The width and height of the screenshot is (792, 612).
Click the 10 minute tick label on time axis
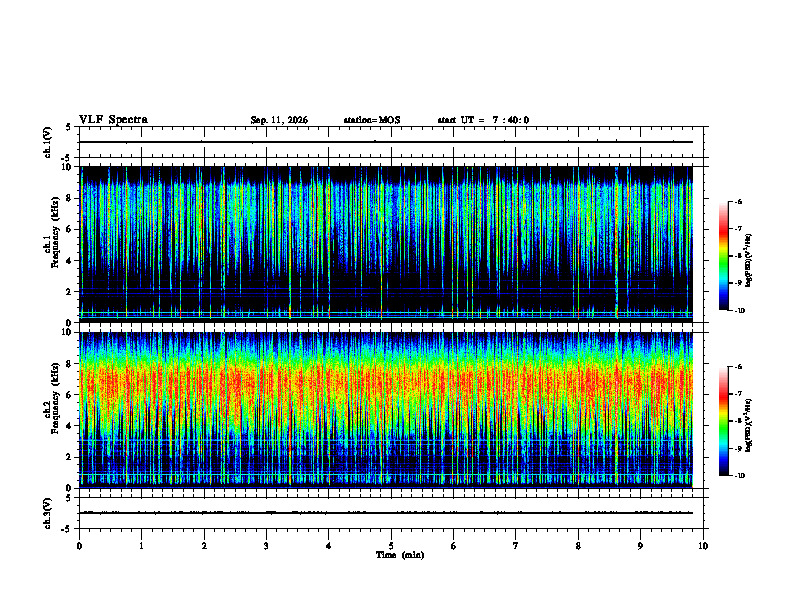tap(703, 546)
